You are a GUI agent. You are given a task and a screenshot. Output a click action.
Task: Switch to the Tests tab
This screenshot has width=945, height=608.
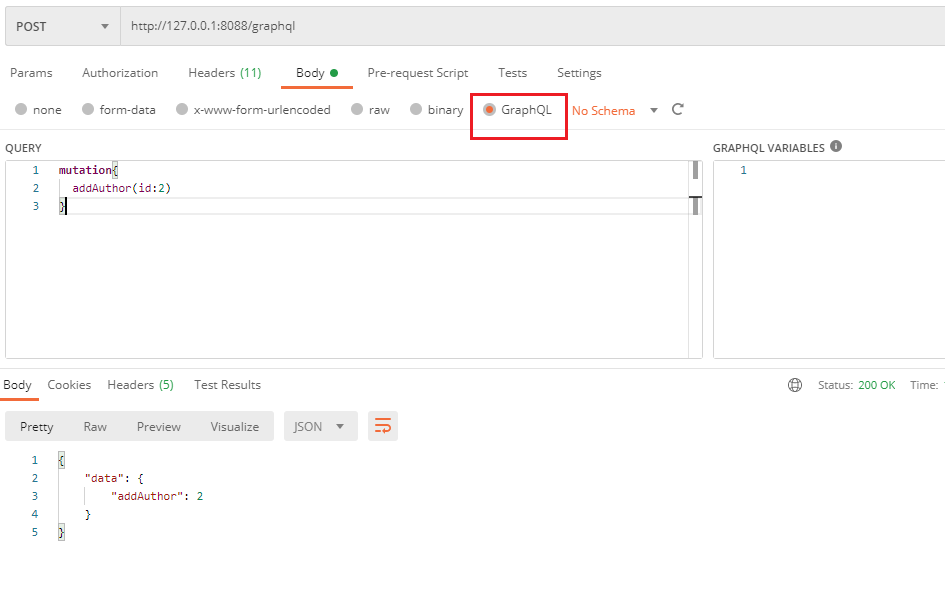[512, 73]
